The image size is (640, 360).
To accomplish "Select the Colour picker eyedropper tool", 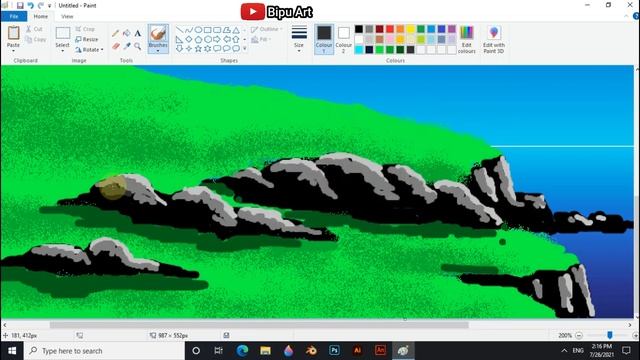I will click(127, 46).
